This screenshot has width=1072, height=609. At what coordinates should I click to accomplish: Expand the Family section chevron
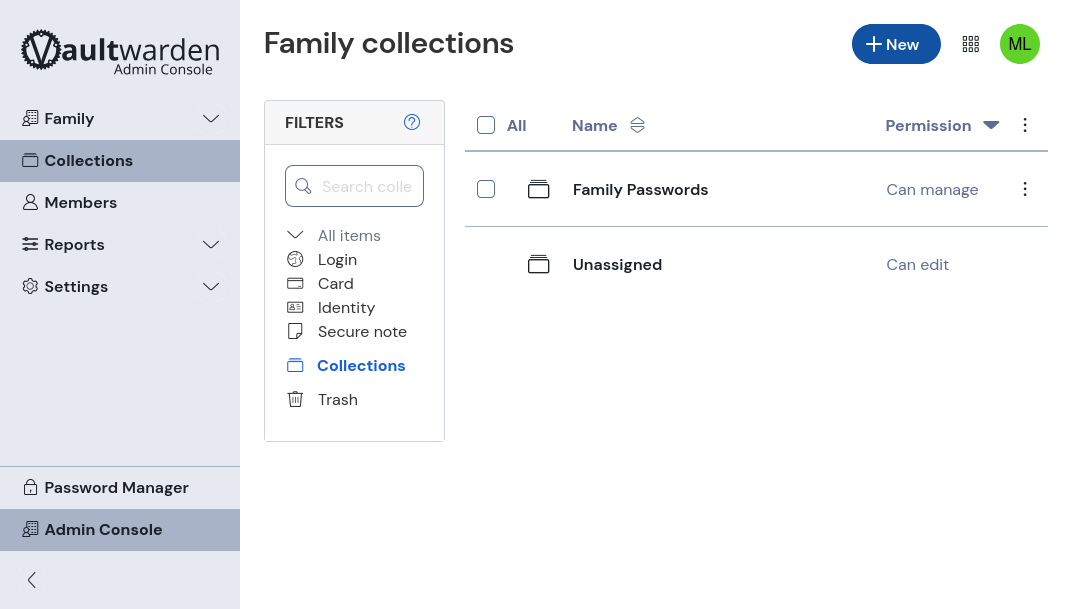(211, 119)
